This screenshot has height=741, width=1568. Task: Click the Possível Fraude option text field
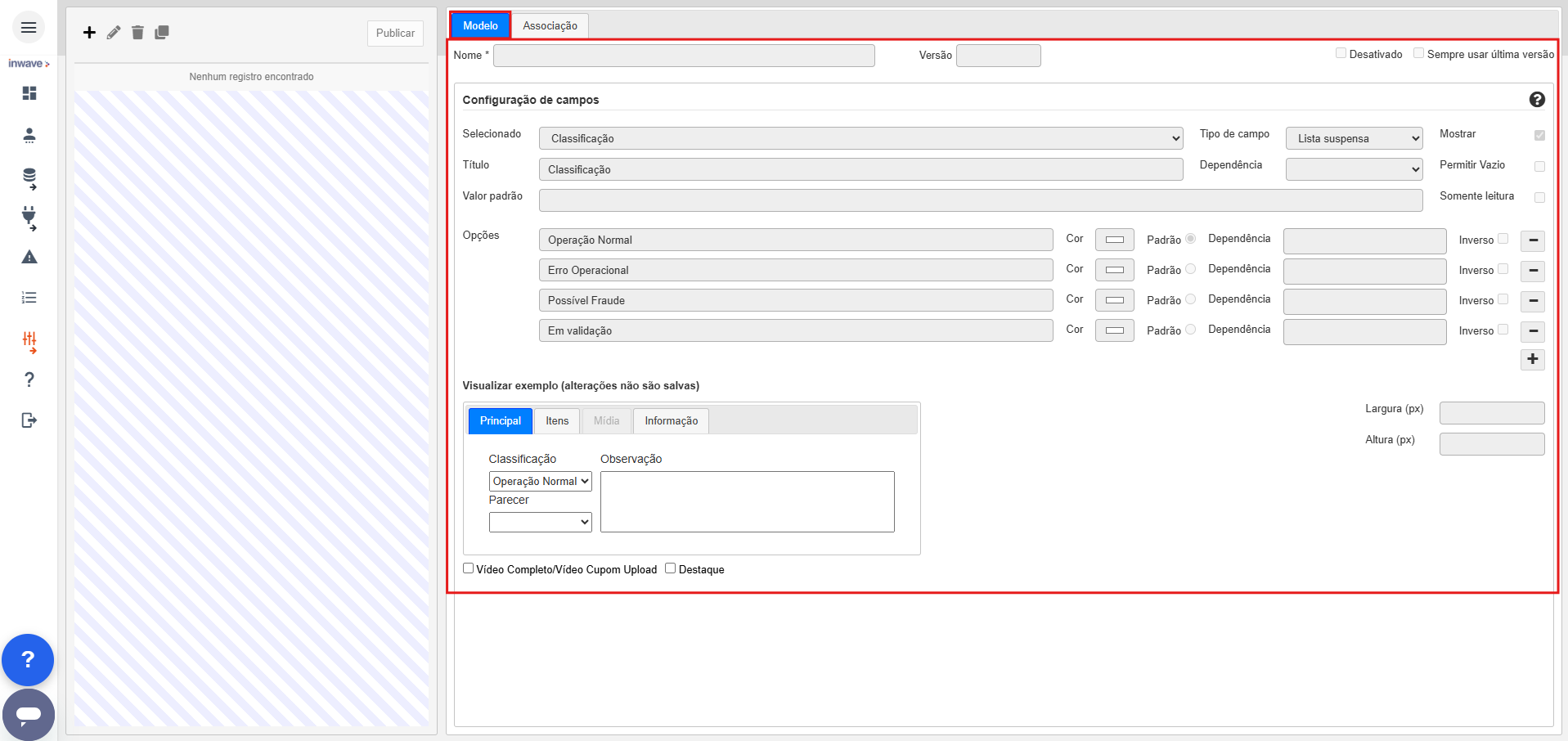(796, 300)
